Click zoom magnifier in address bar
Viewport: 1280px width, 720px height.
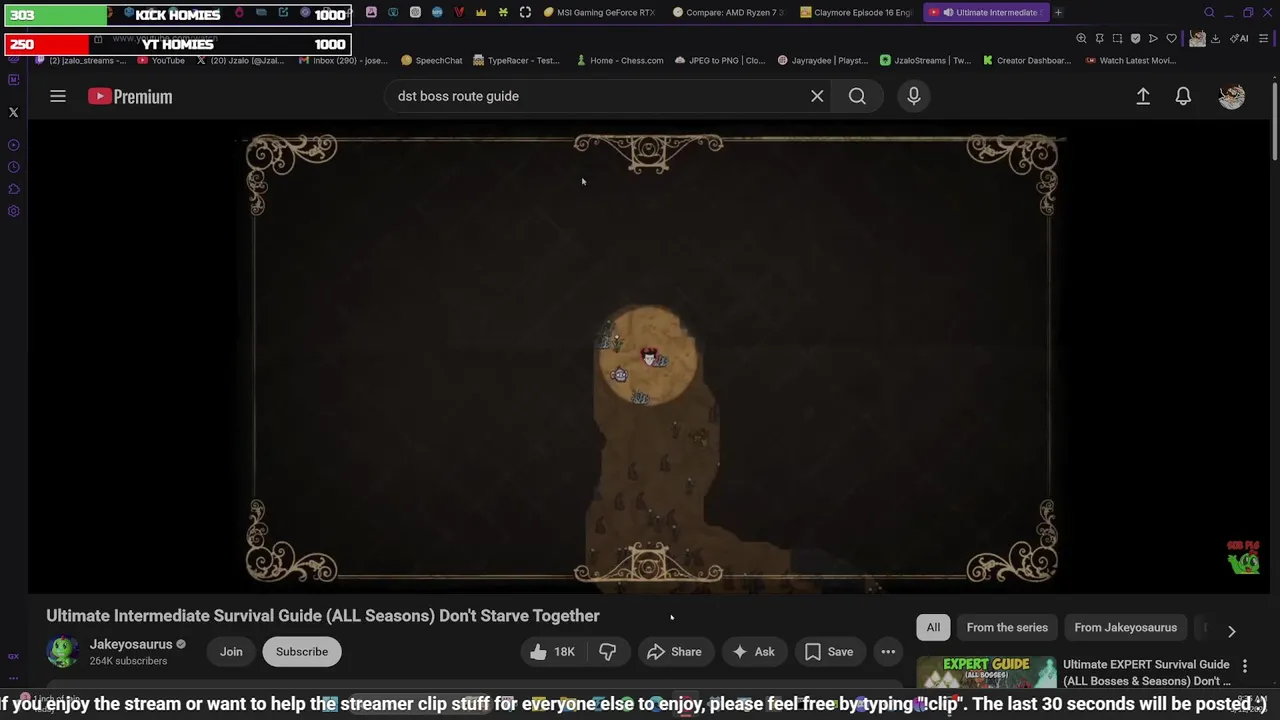tap(1081, 38)
